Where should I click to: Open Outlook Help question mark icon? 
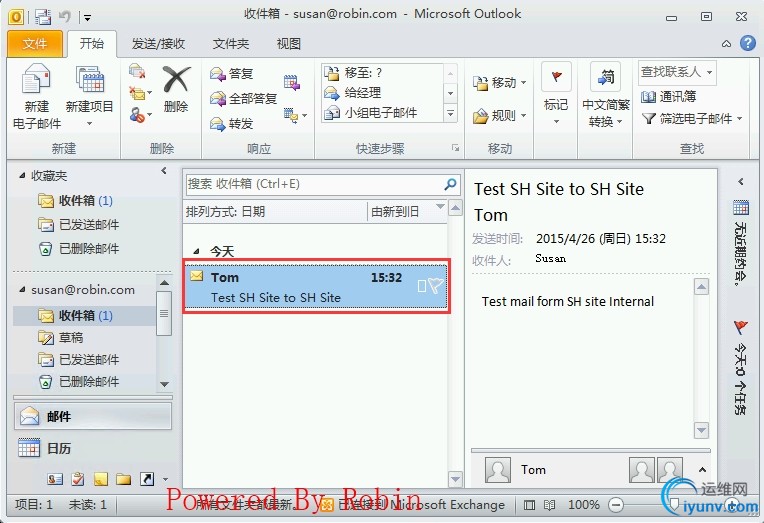tap(747, 43)
